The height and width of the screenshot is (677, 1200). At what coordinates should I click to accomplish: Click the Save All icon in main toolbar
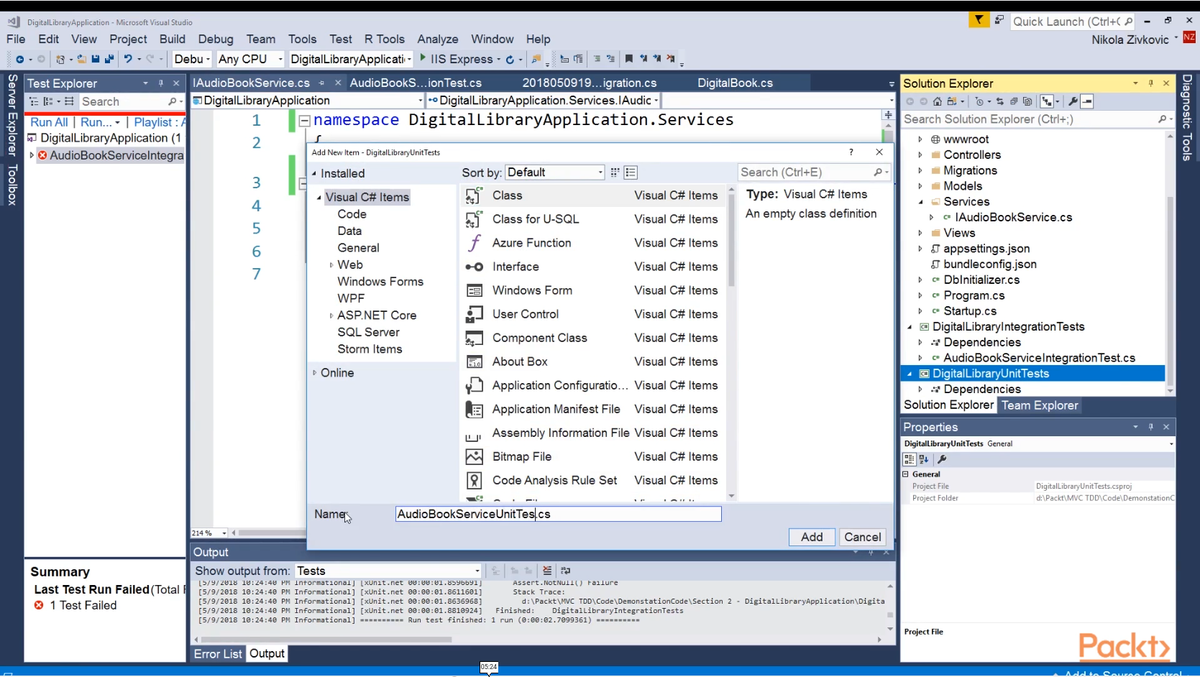tap(108, 59)
